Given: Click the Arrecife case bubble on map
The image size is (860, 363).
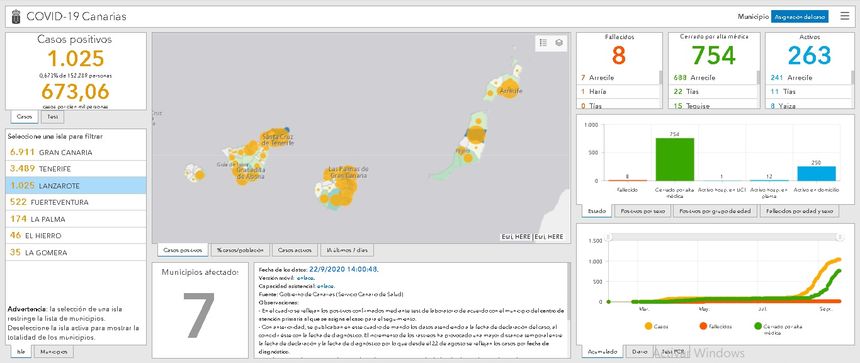Looking at the screenshot, I should pos(510,89).
